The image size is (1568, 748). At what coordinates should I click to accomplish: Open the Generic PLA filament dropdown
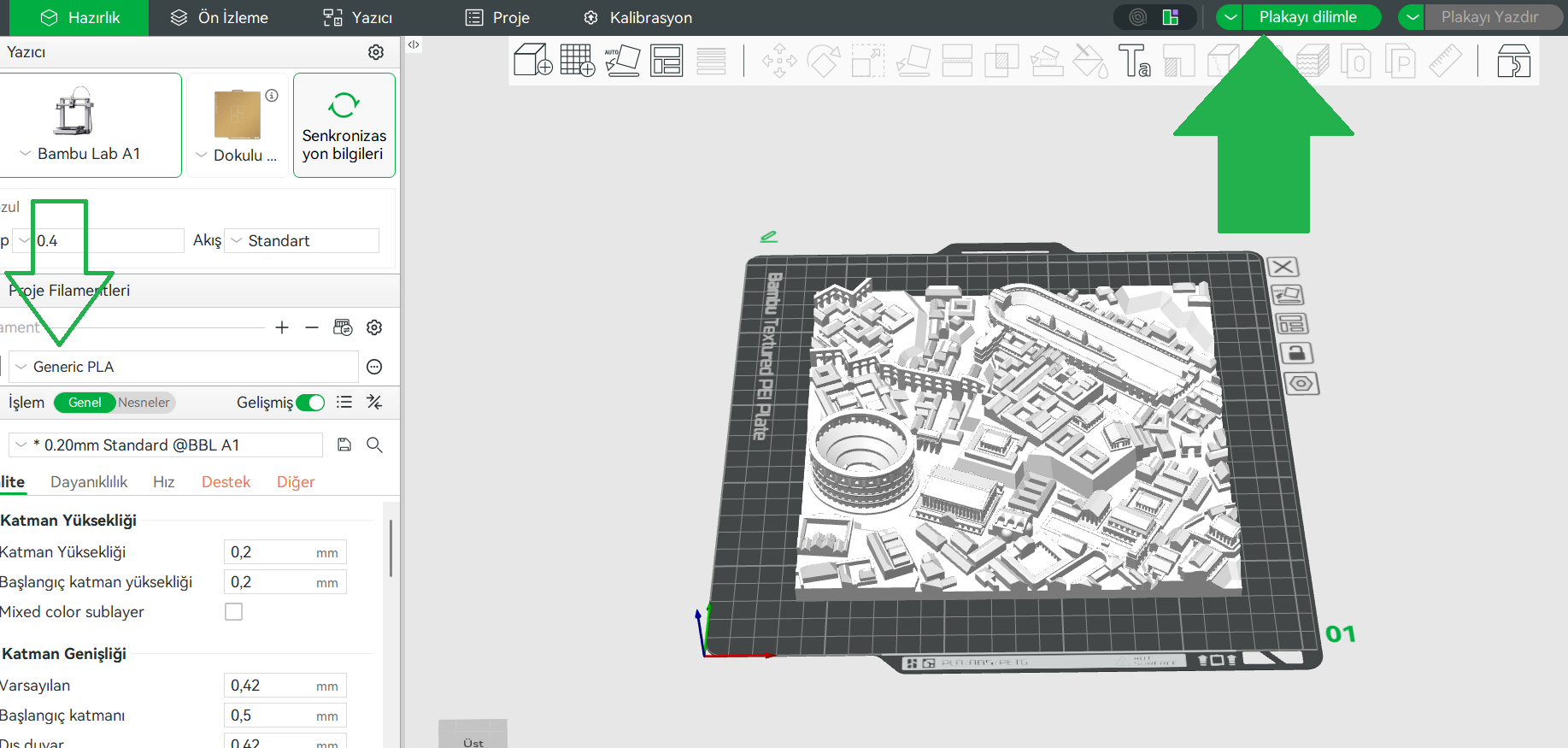(x=184, y=367)
